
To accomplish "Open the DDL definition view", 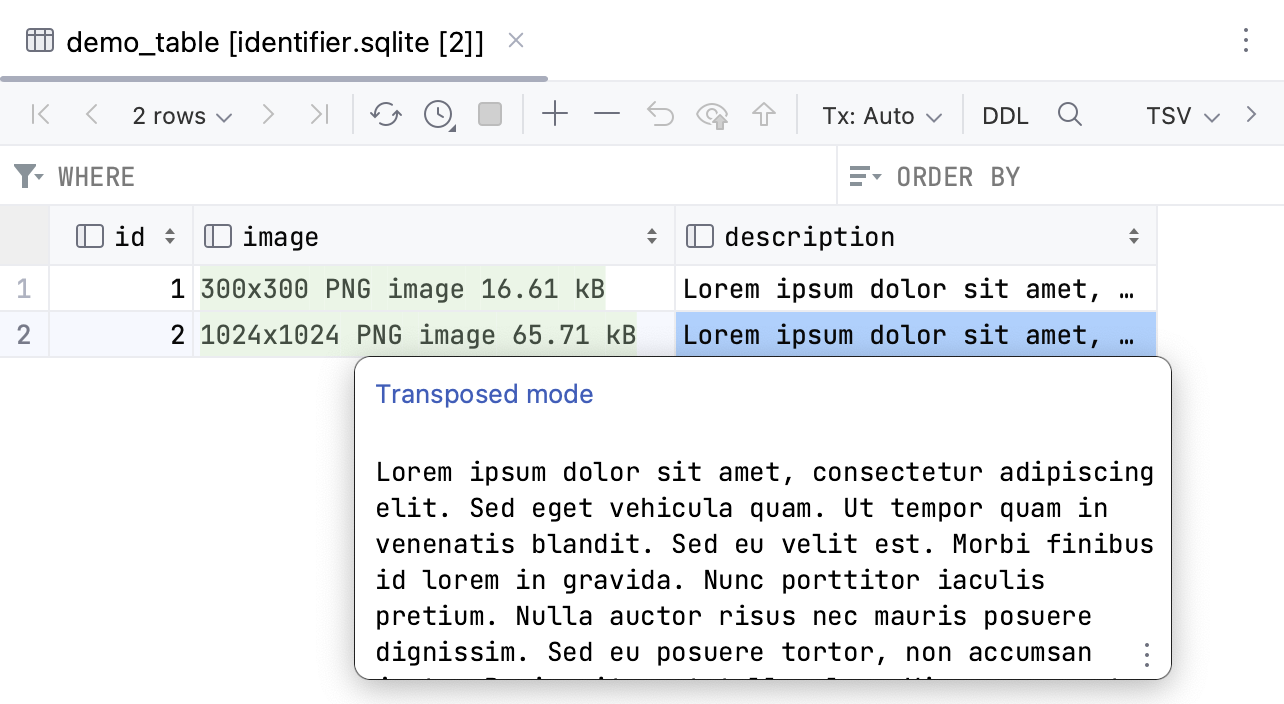I will [1004, 115].
